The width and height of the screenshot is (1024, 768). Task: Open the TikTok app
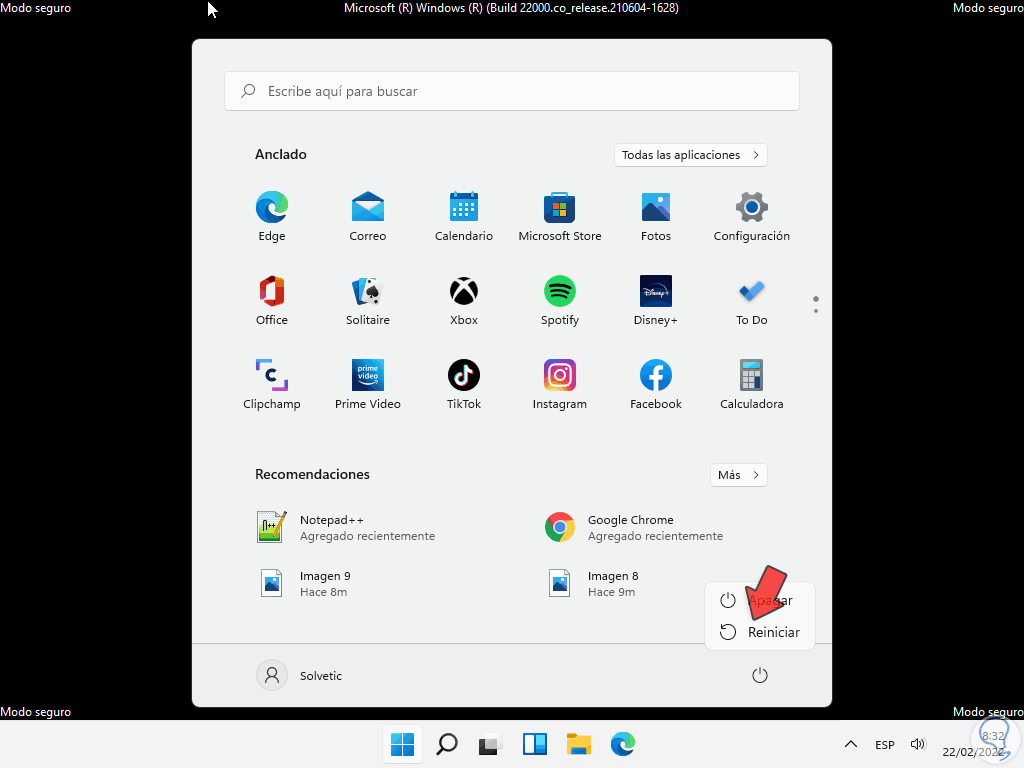pyautogui.click(x=464, y=384)
